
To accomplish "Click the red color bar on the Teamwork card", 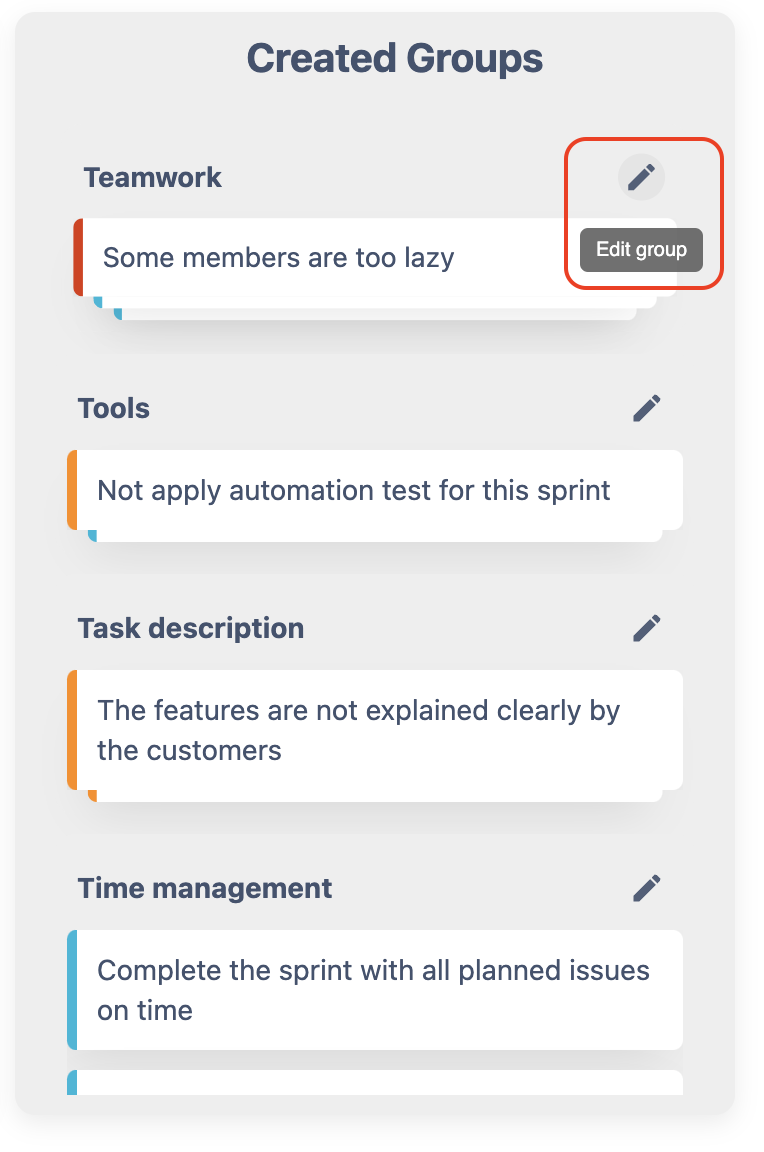I will (78, 258).
